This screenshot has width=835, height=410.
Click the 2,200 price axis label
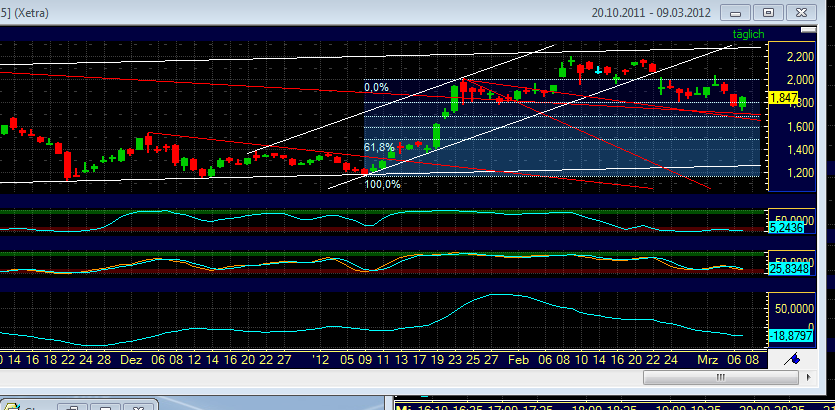800,57
